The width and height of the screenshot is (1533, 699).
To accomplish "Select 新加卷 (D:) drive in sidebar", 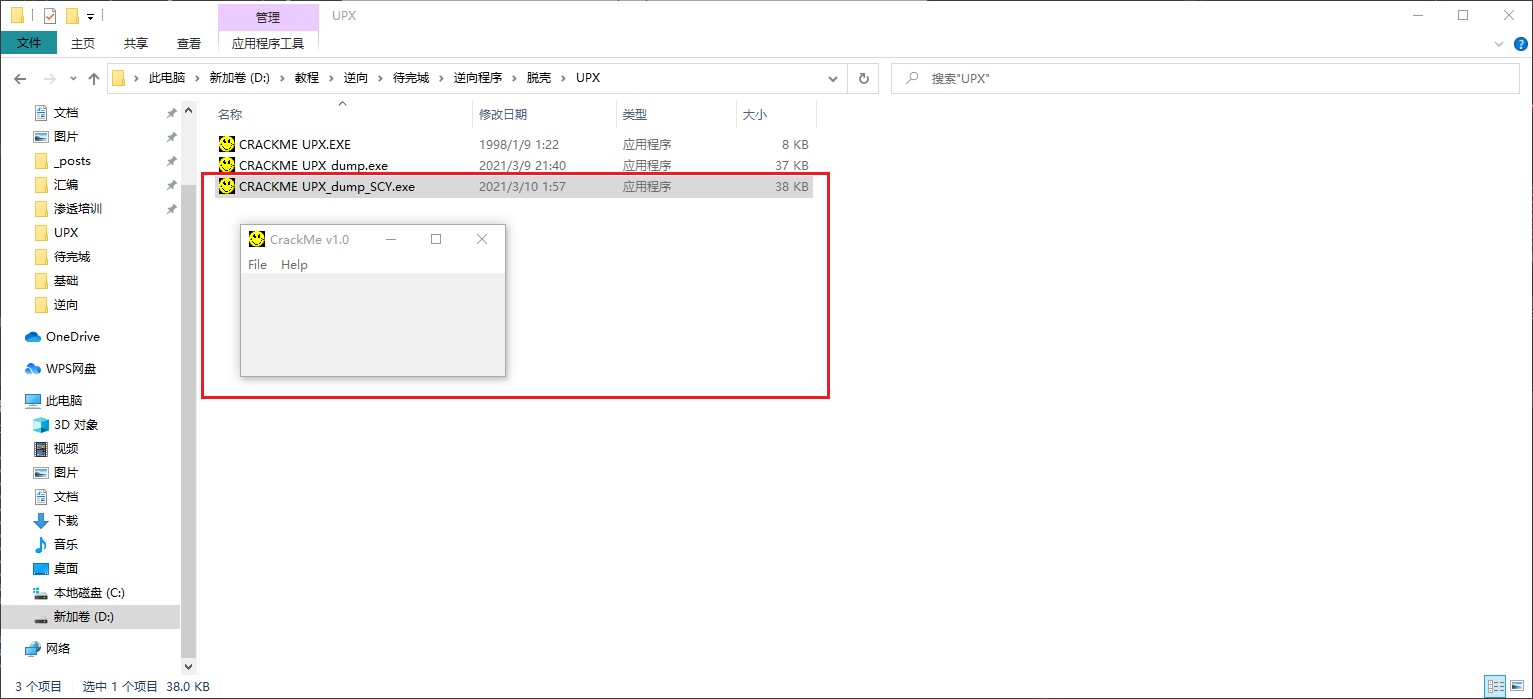I will pyautogui.click(x=84, y=617).
